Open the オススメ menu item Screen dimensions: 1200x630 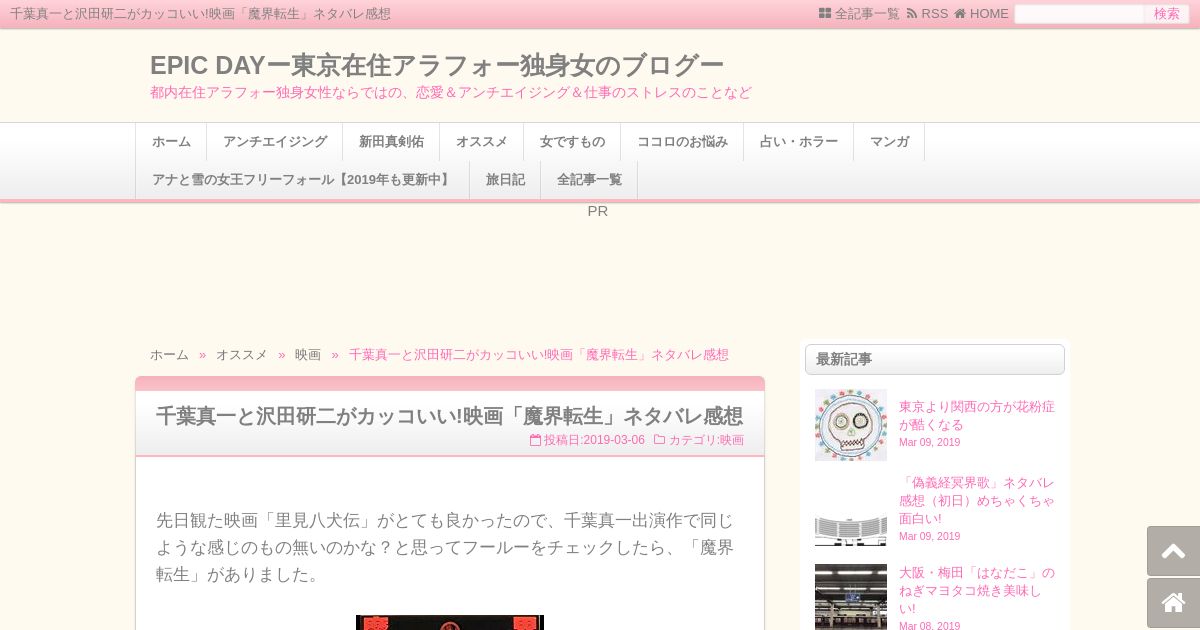(482, 142)
